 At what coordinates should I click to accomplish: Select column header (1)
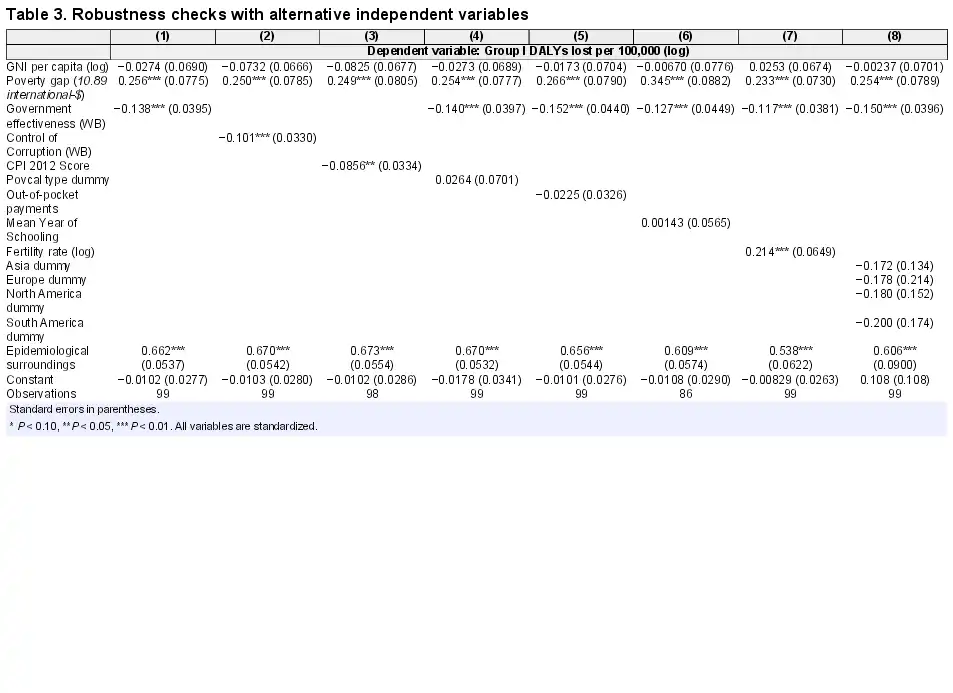162,36
